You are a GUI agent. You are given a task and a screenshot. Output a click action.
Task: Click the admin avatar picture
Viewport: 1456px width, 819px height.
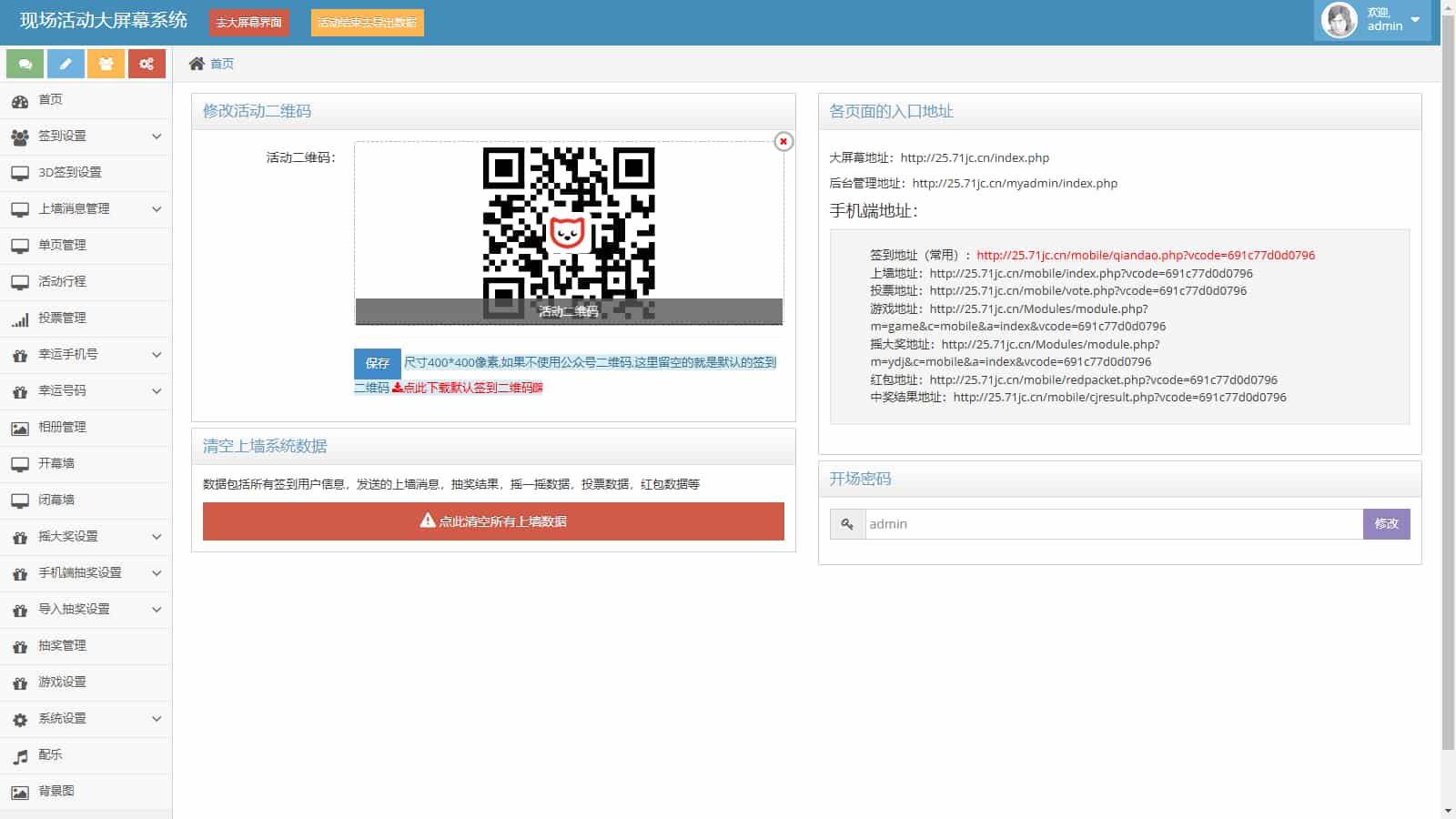[1339, 20]
